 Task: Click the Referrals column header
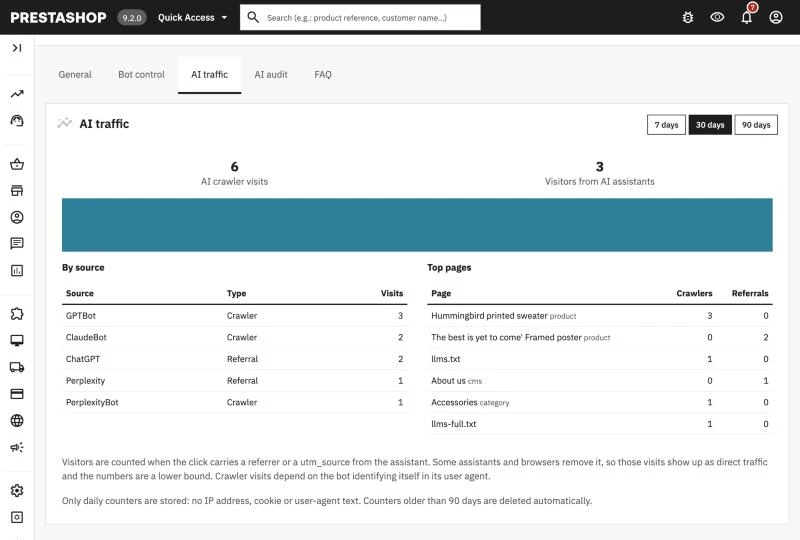tap(750, 293)
